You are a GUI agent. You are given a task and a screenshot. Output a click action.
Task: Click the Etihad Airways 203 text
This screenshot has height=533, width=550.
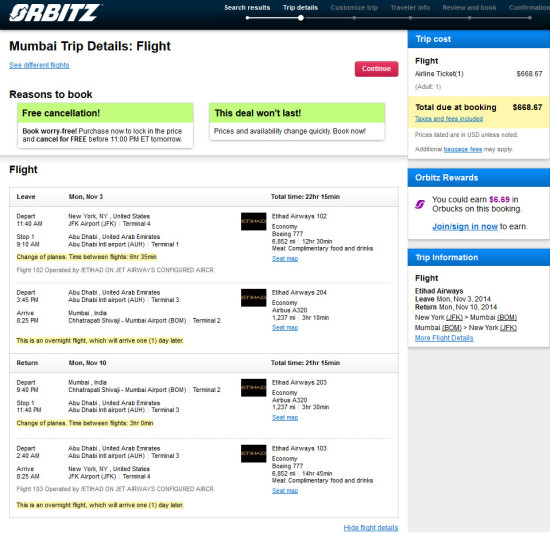[299, 383]
